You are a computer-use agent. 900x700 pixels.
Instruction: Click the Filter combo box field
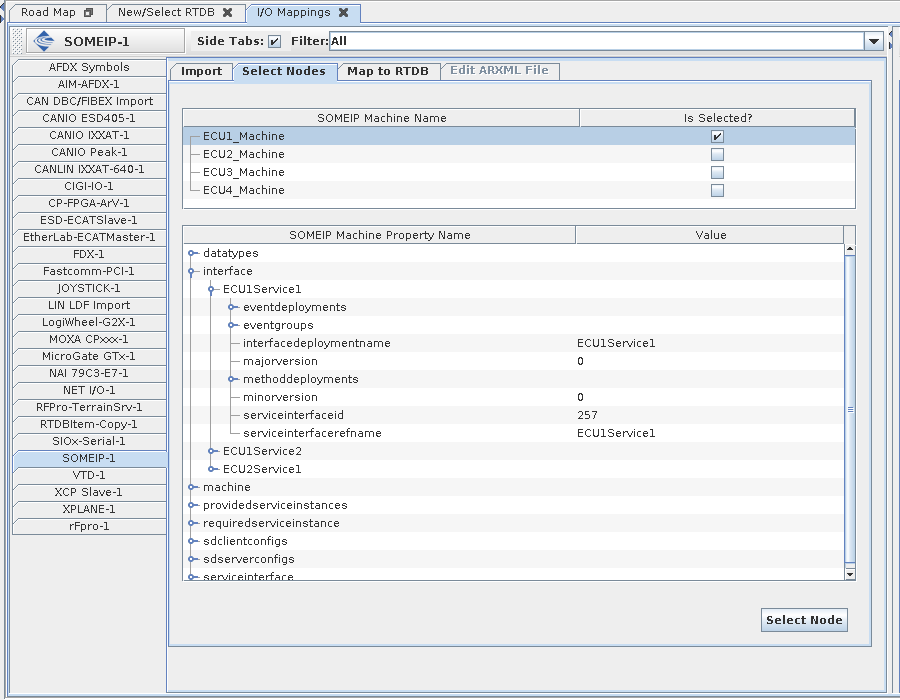(597, 41)
